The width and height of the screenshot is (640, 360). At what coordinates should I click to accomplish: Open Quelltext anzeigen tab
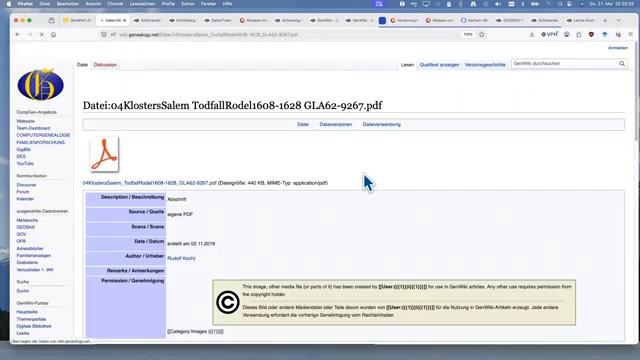tap(439, 65)
